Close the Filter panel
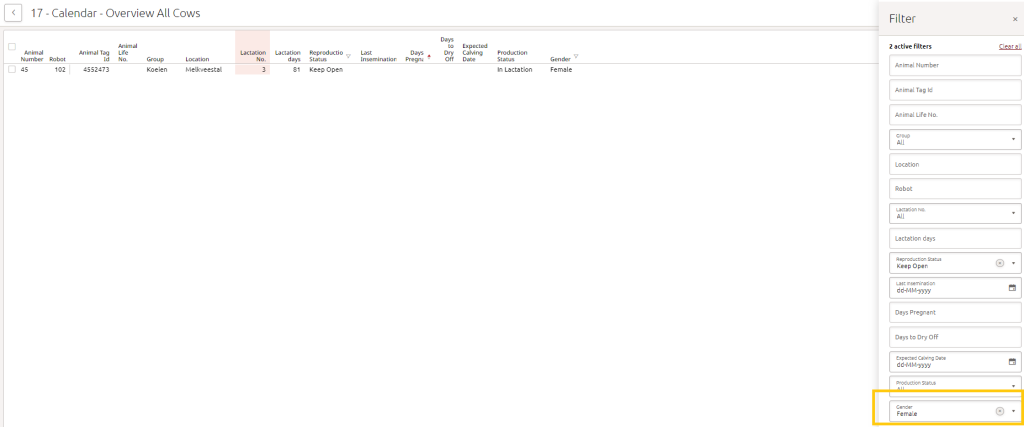Screen dimensions: 1024x427 [1014, 20]
